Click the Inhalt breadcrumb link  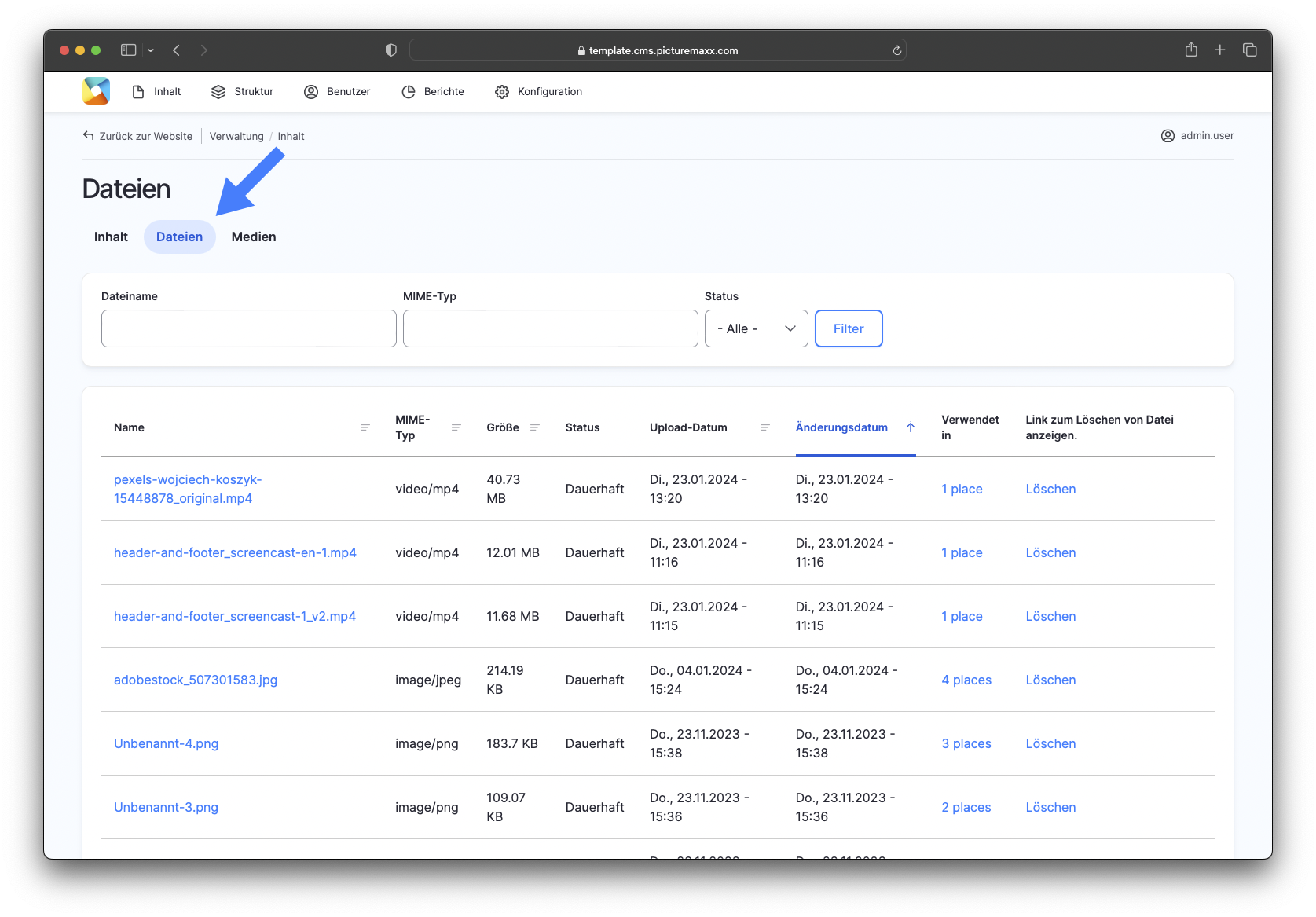[291, 136]
